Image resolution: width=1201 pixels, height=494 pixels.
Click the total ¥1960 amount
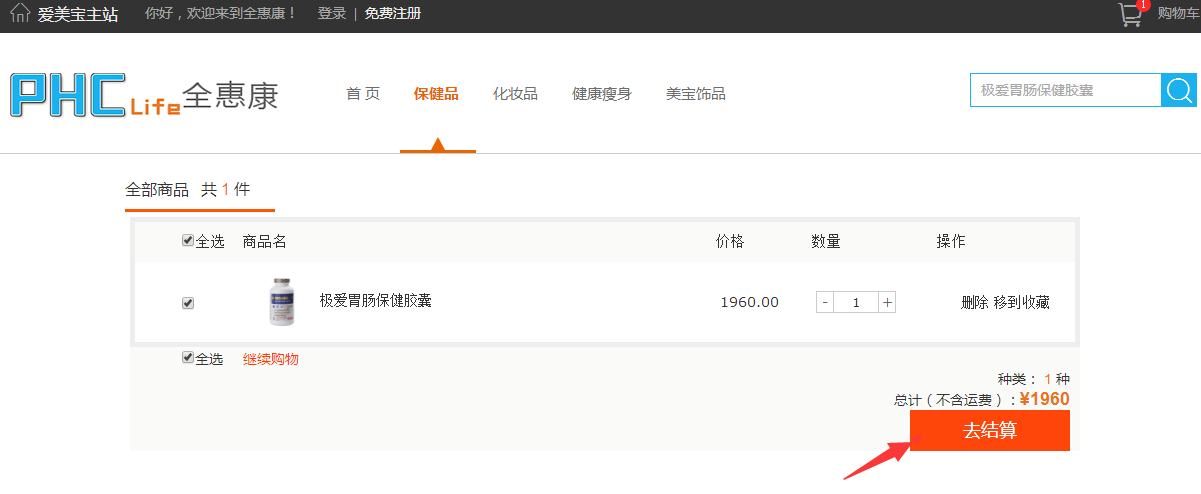1045,400
